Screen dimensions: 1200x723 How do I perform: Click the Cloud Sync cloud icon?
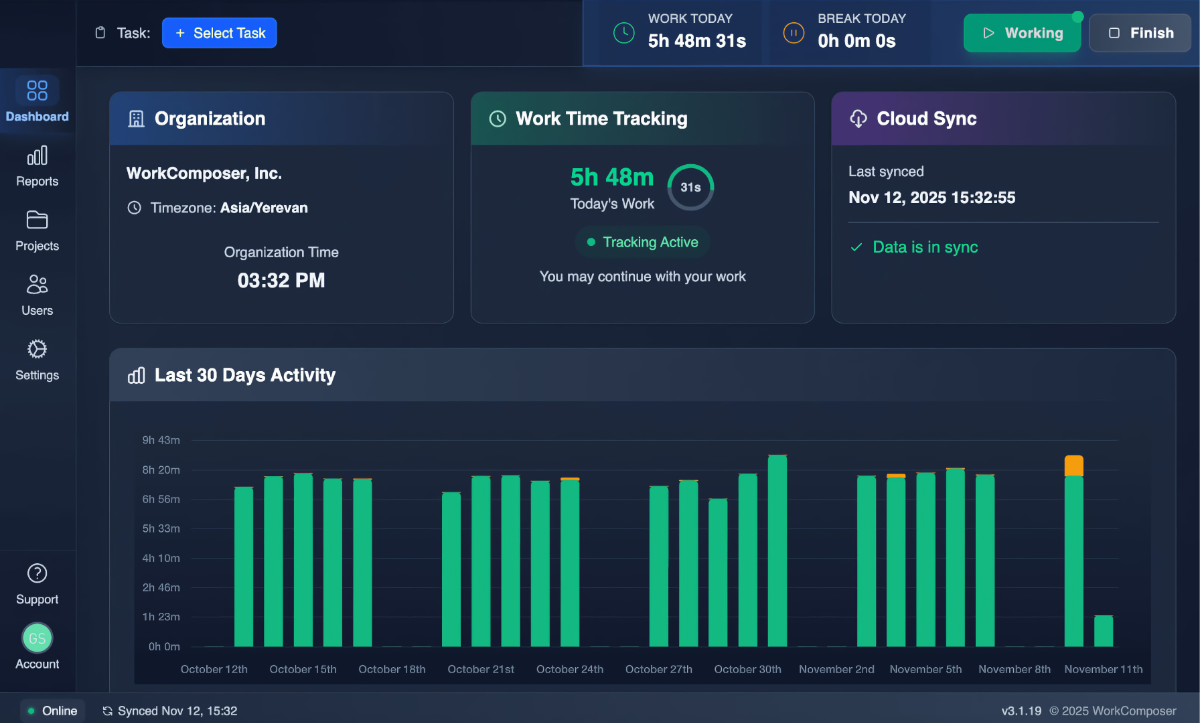click(858, 118)
